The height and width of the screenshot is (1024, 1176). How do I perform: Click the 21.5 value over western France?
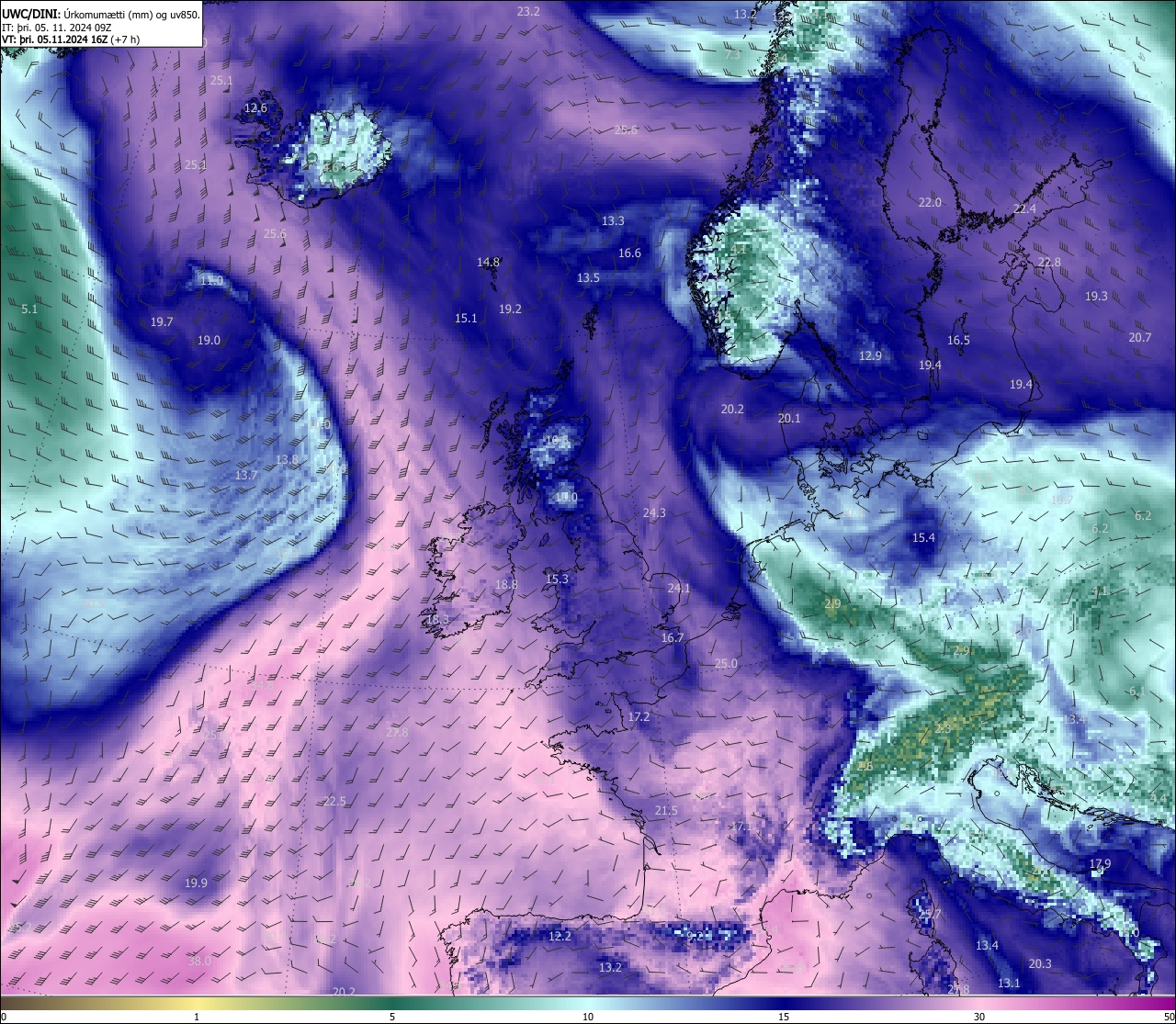(x=666, y=810)
